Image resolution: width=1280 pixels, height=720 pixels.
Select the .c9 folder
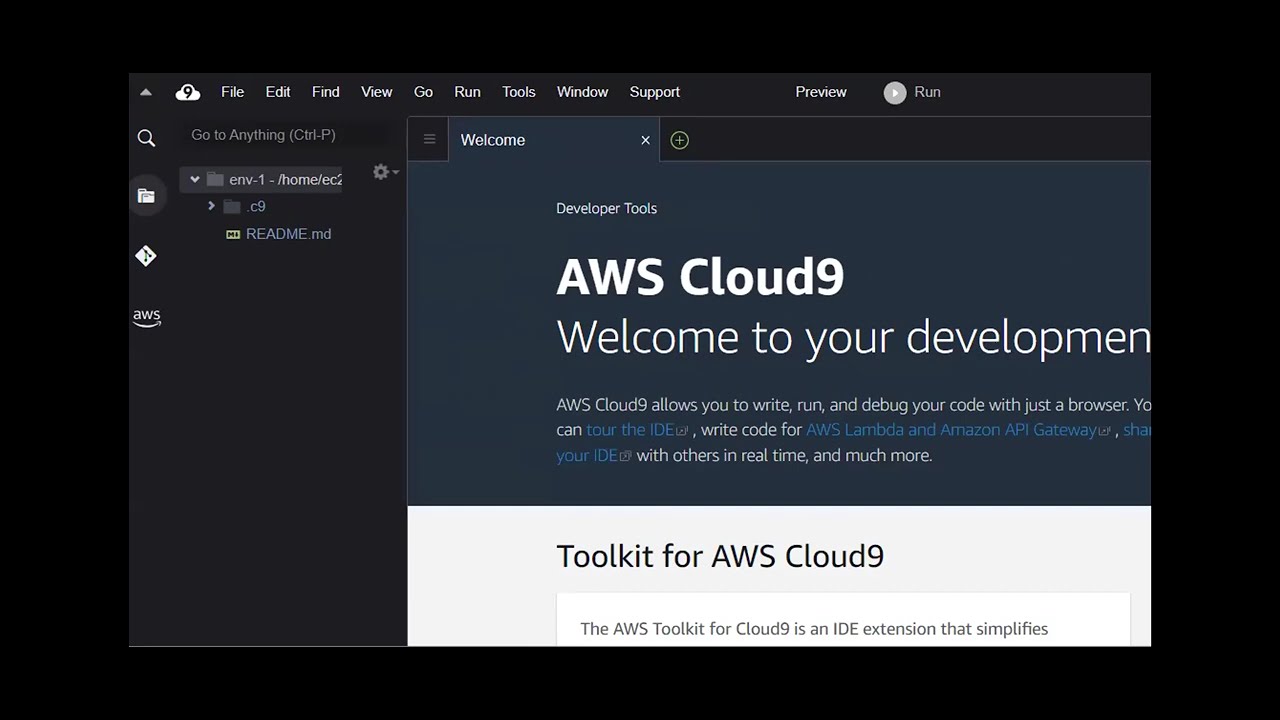pos(256,207)
